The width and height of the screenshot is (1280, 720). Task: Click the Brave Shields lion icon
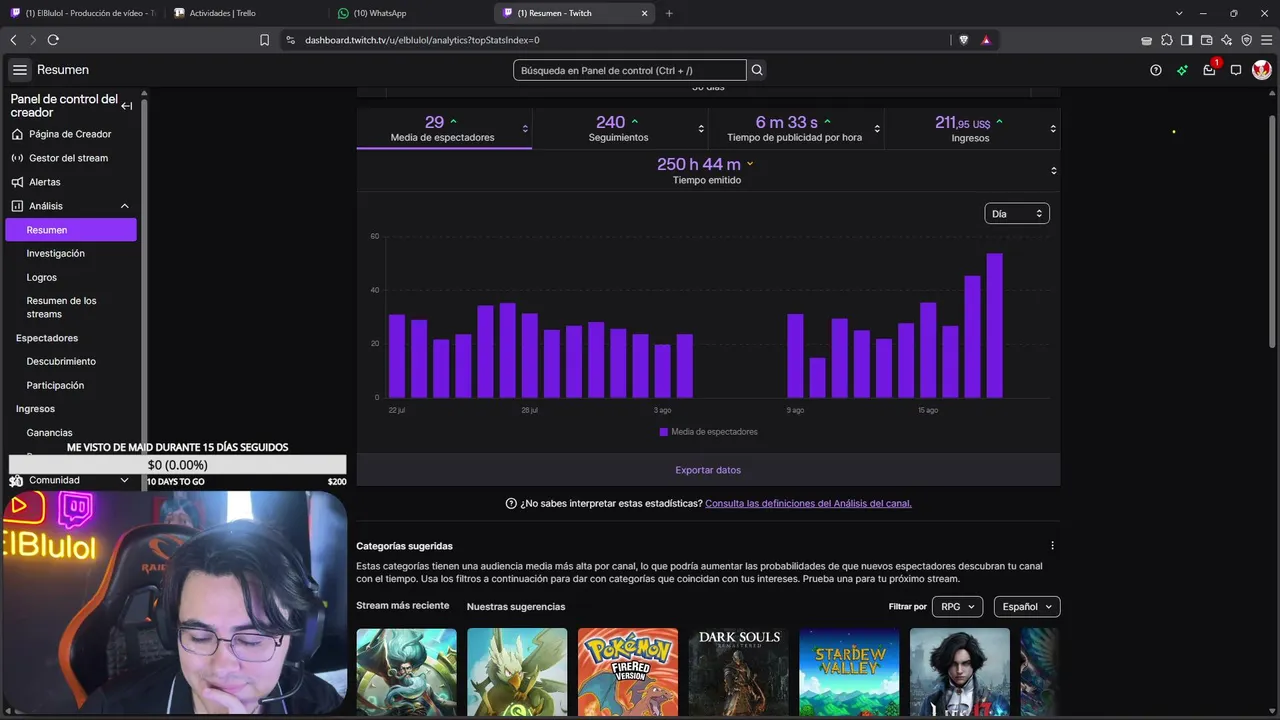click(x=964, y=40)
